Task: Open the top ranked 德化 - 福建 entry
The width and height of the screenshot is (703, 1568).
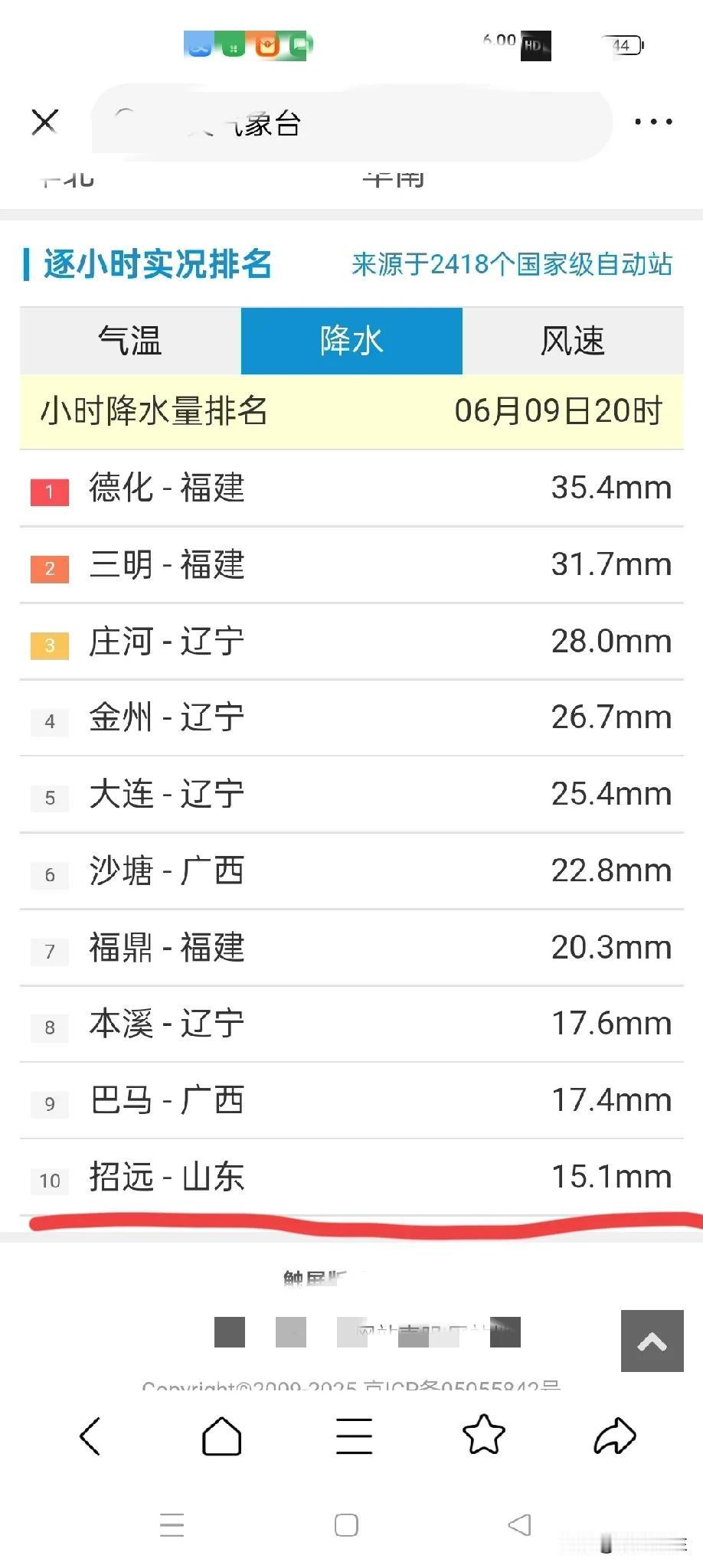Action: (x=351, y=488)
